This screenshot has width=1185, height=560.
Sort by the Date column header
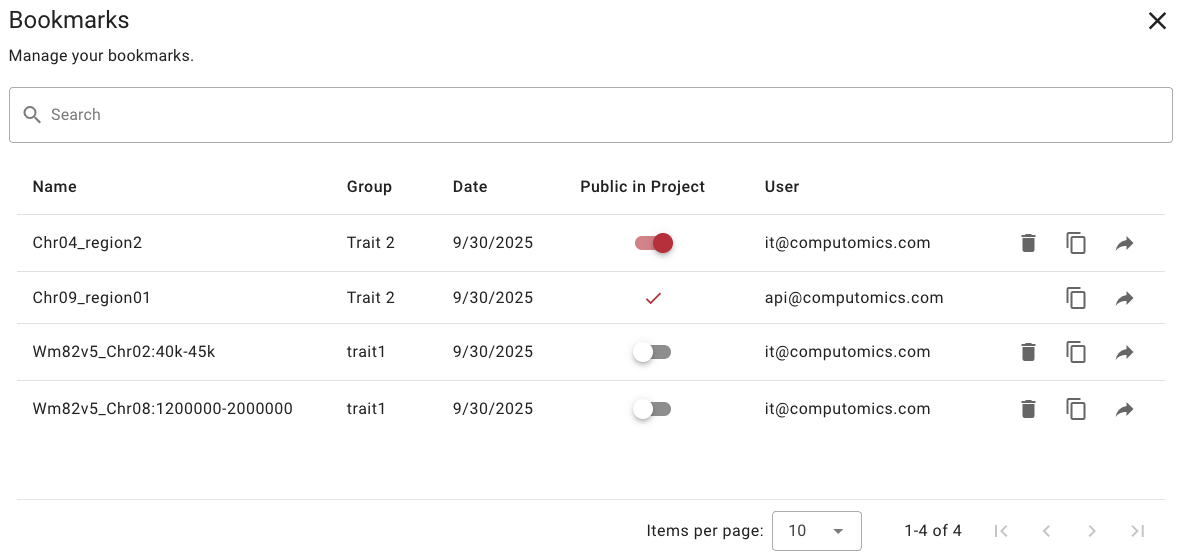tap(470, 187)
